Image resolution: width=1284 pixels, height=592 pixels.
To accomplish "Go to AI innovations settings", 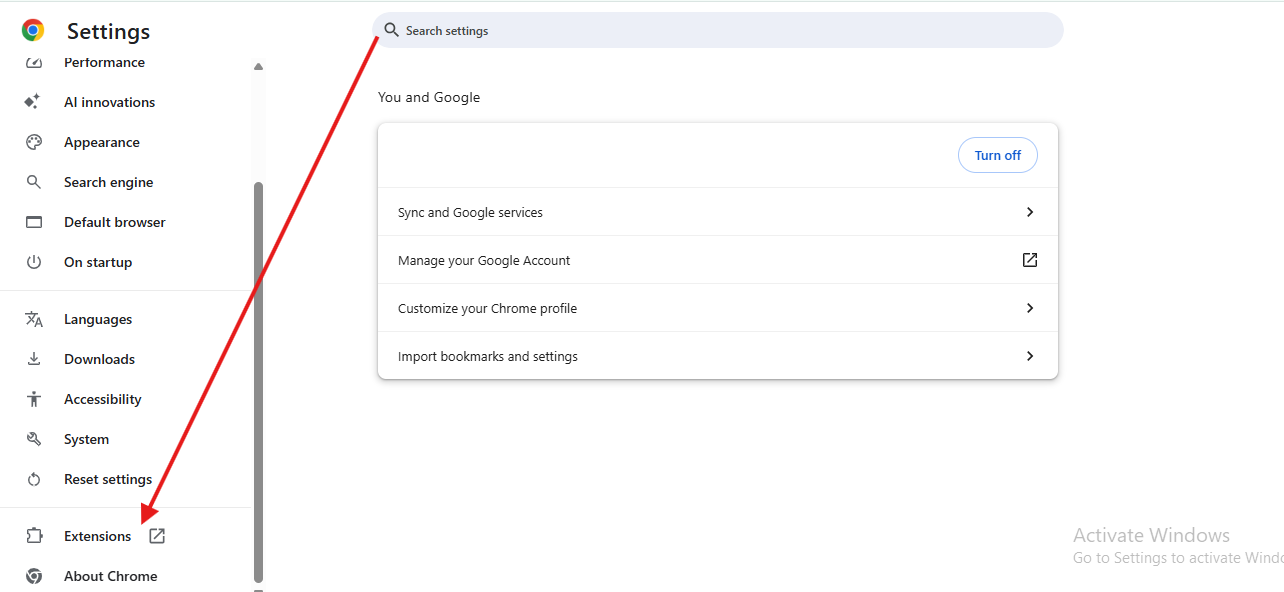I will pyautogui.click(x=109, y=102).
